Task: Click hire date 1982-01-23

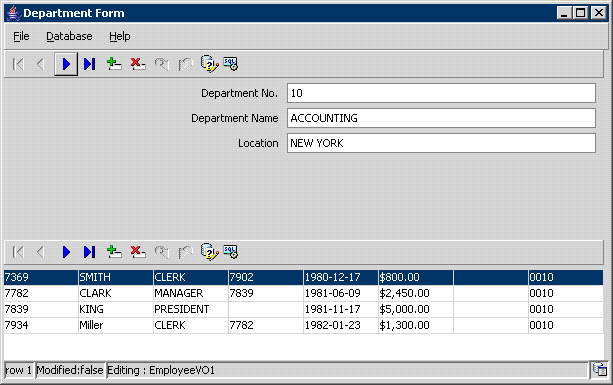Action: 341,325
